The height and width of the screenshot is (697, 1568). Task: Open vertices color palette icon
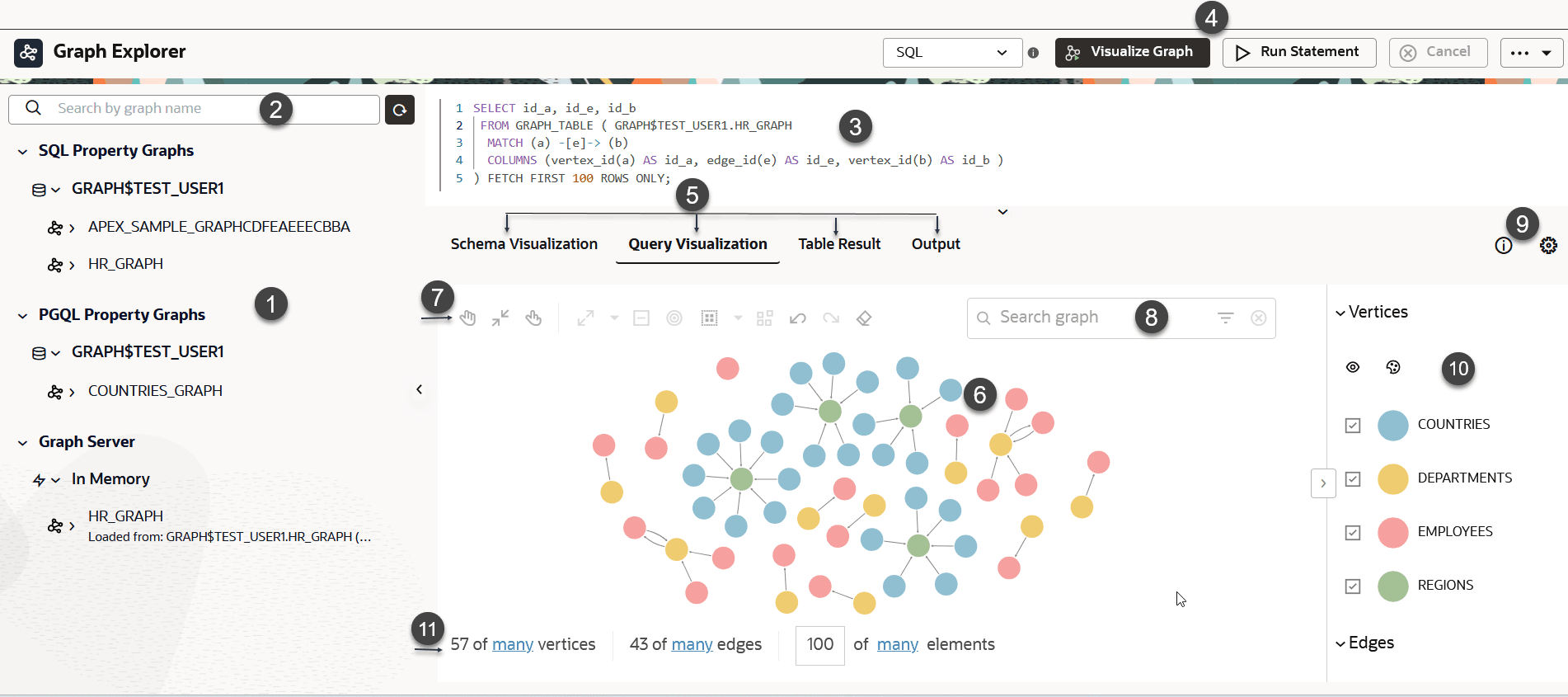tap(1393, 367)
